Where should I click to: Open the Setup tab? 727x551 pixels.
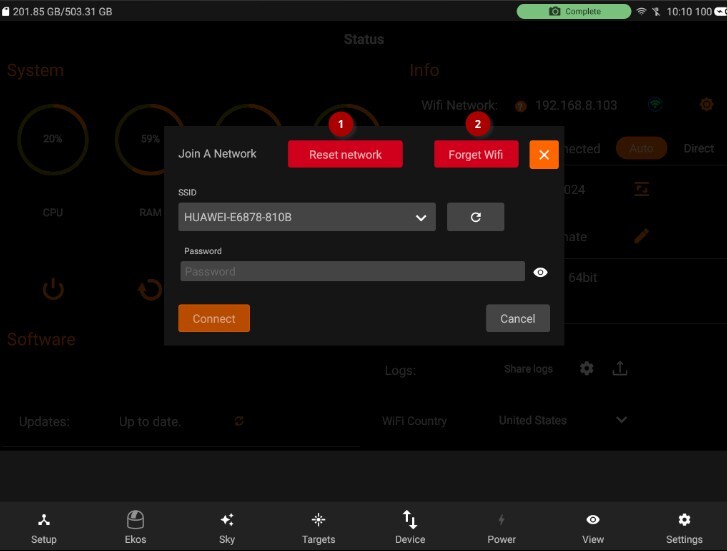tap(44, 528)
